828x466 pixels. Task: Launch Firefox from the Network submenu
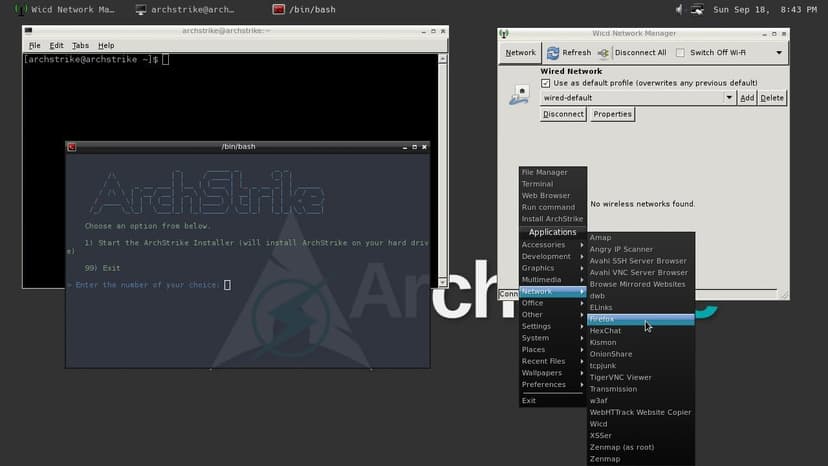click(x=641, y=319)
